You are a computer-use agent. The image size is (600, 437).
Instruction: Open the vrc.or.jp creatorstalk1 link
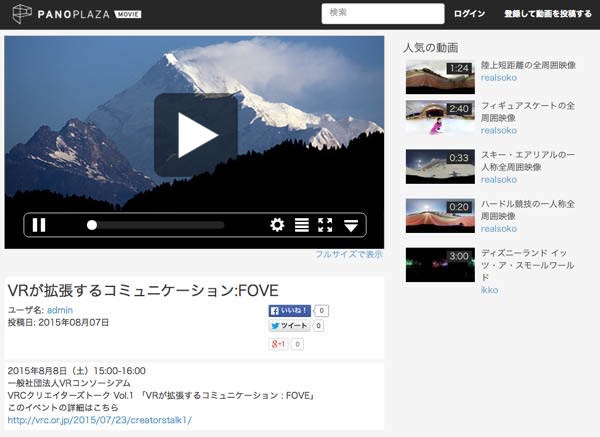click(x=99, y=420)
